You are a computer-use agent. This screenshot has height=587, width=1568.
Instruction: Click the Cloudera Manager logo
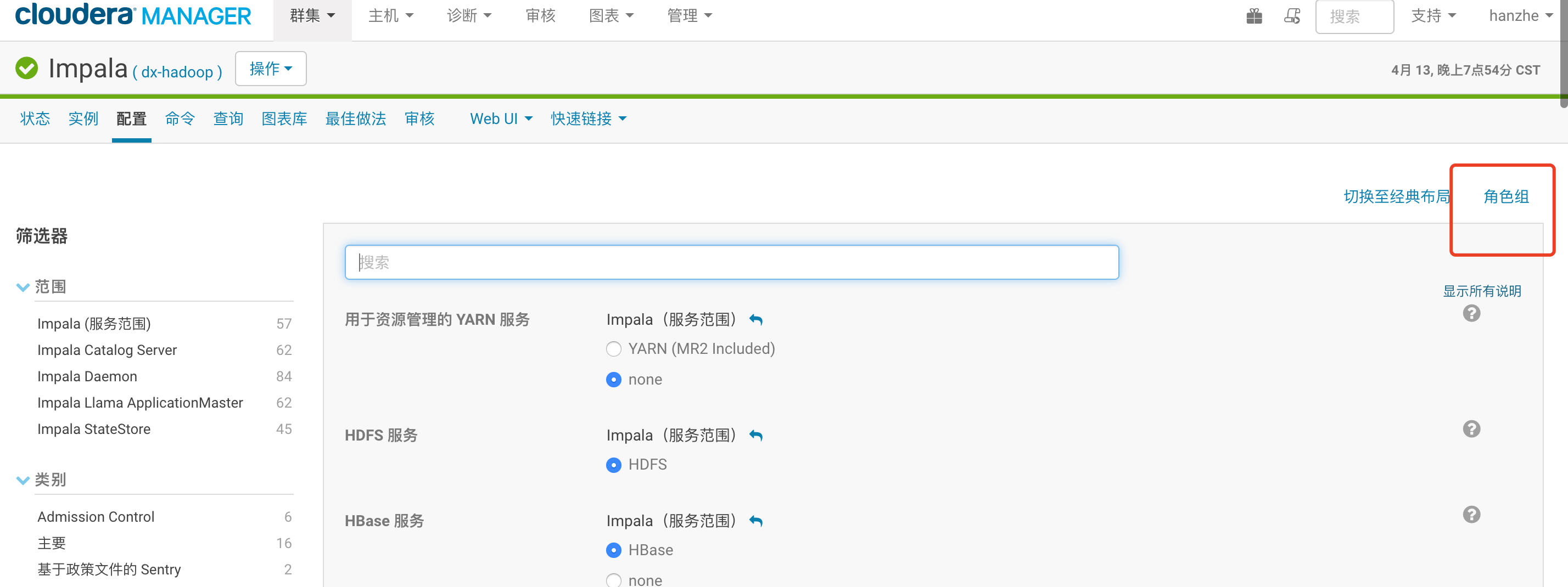(x=133, y=15)
